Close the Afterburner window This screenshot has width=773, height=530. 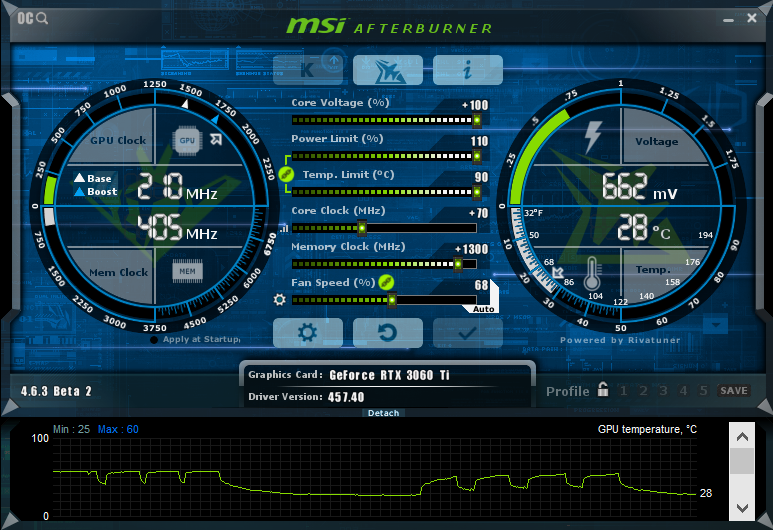(752, 18)
